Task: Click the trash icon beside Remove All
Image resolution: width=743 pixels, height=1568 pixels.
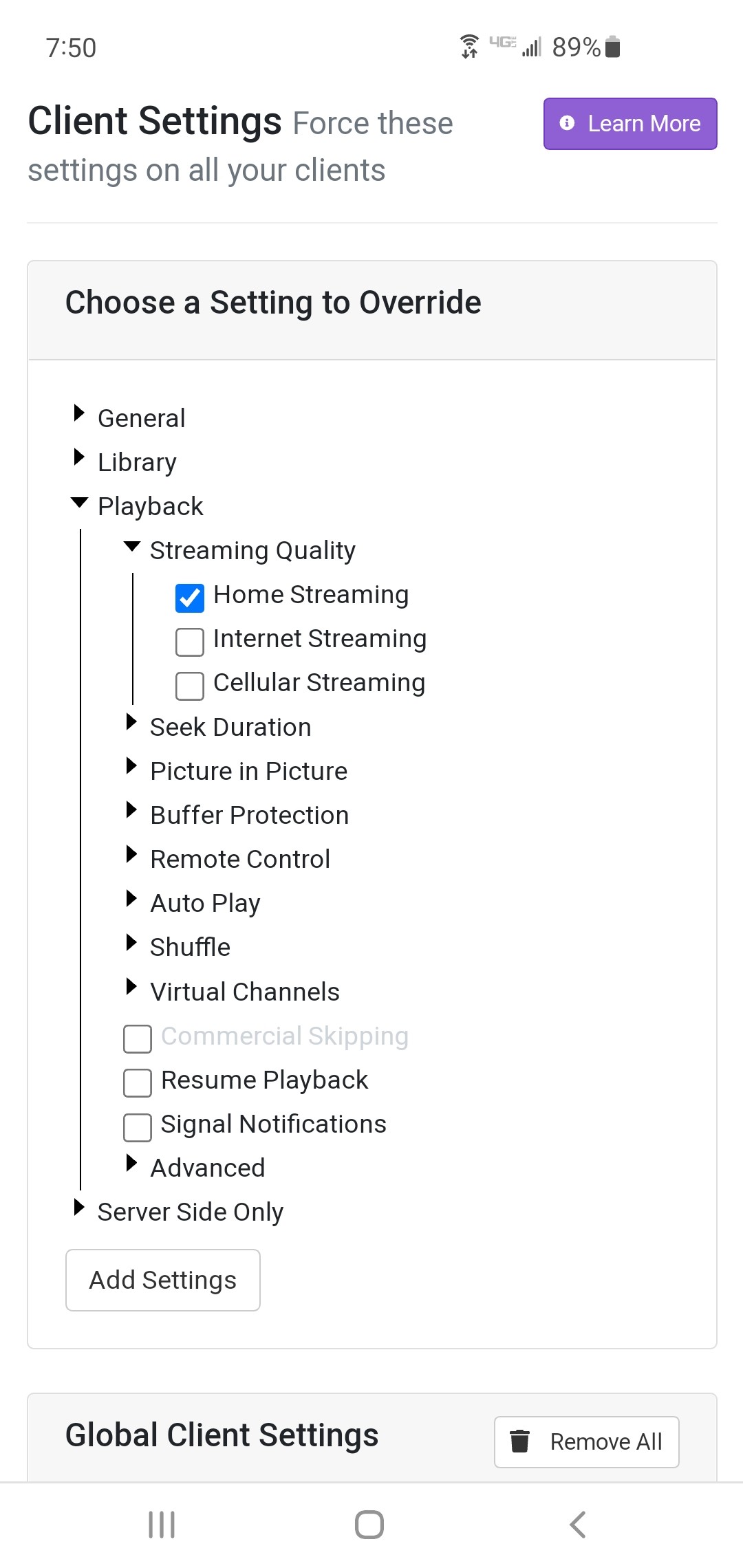Action: point(520,1441)
